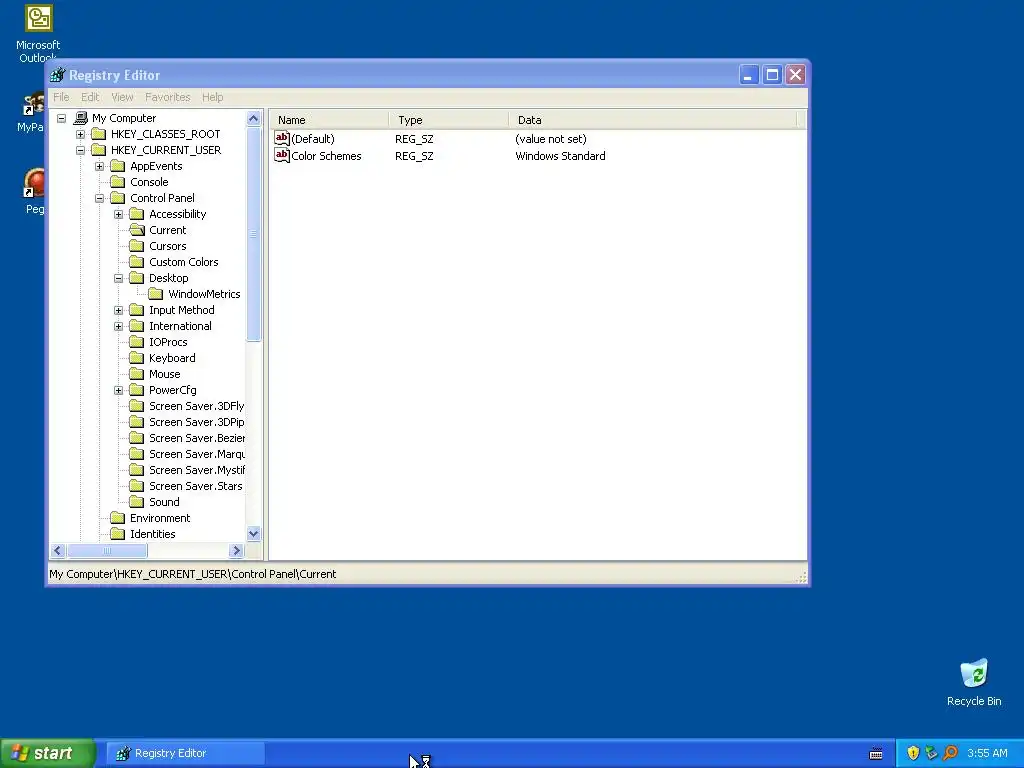Select the My Computer icon in tree
The image size is (1024, 768).
click(x=80, y=118)
